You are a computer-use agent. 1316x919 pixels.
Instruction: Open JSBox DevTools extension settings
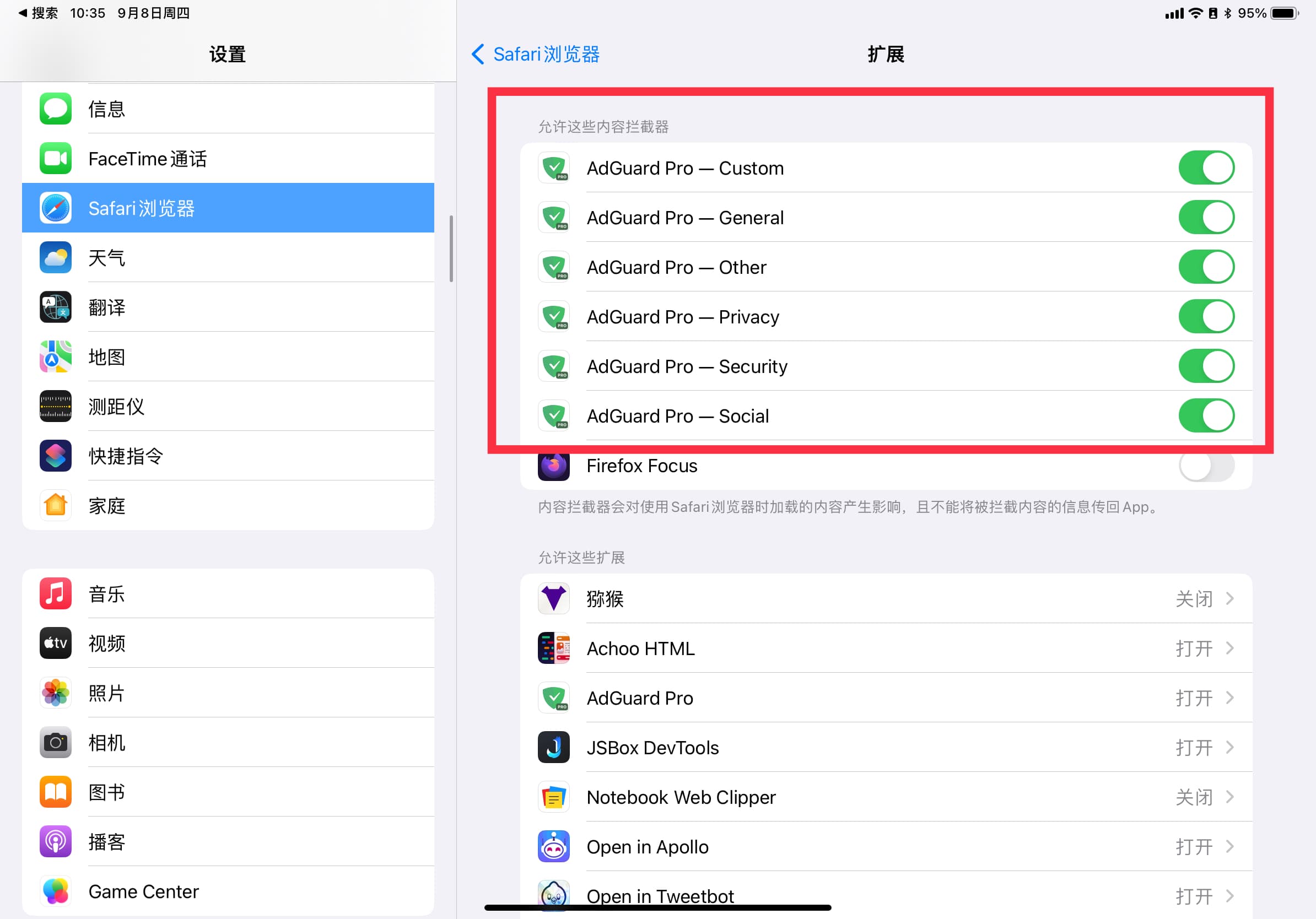[886, 747]
